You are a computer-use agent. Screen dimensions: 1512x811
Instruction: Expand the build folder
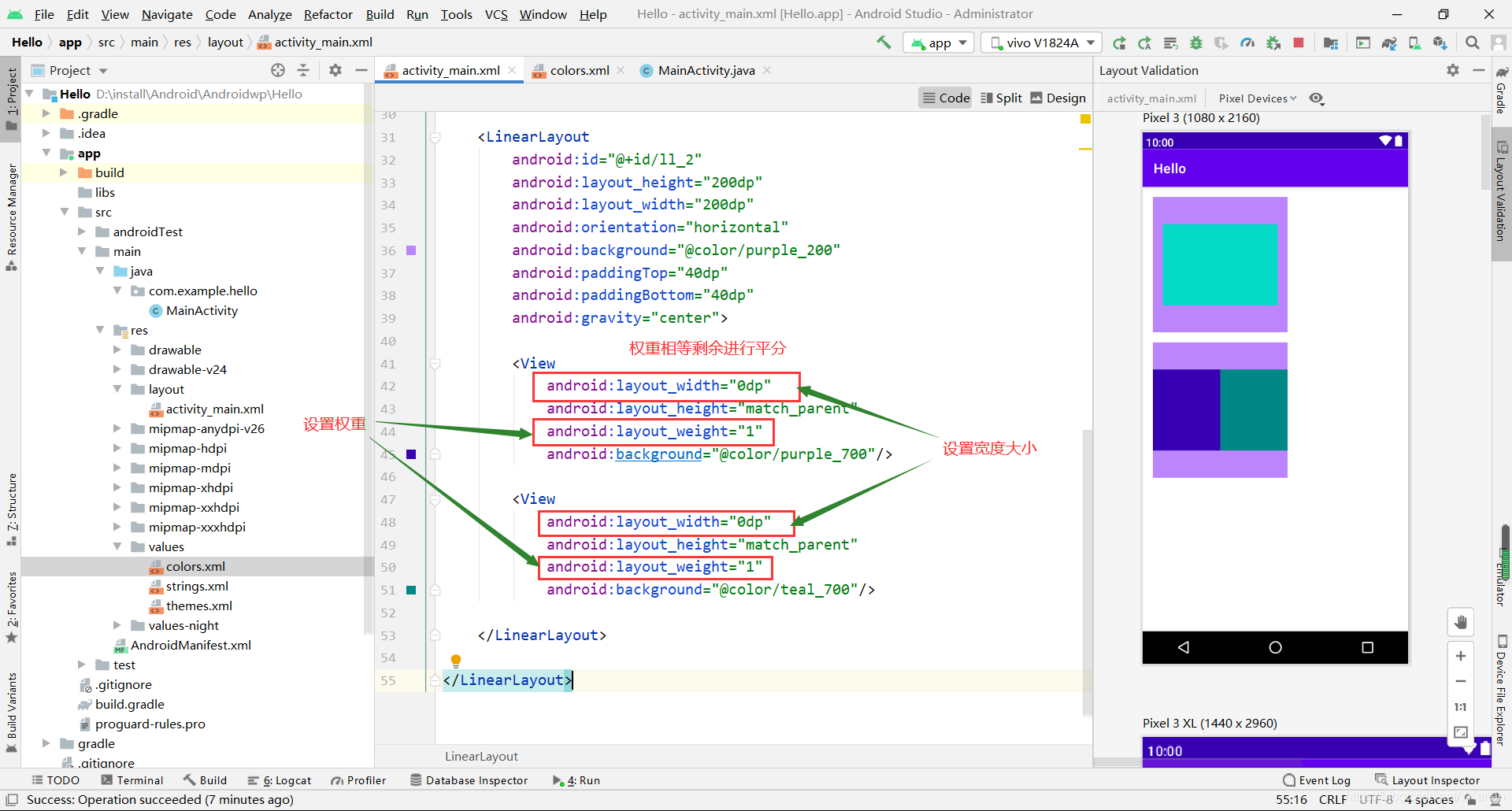point(64,172)
